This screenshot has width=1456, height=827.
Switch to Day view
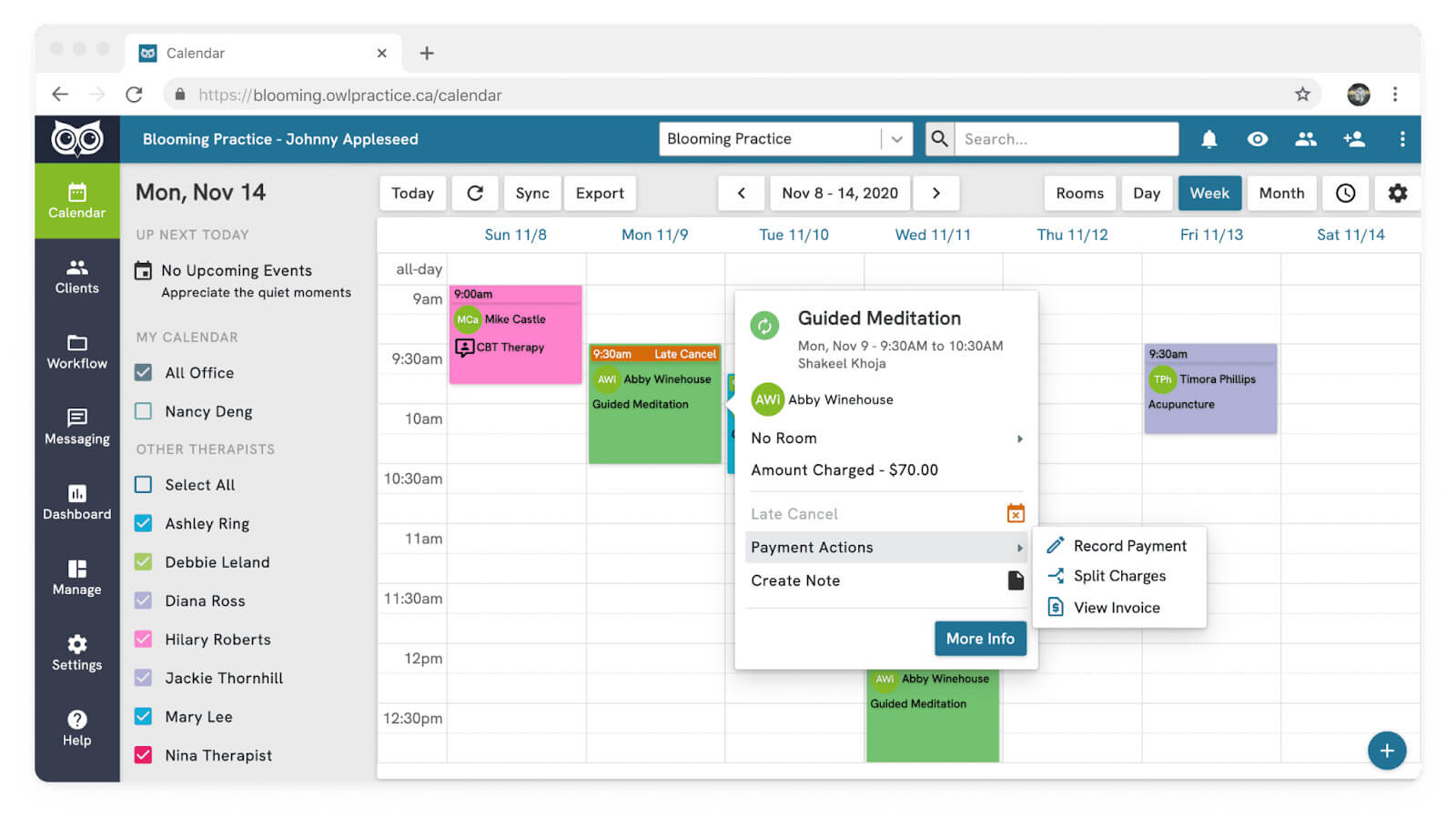coord(1147,193)
